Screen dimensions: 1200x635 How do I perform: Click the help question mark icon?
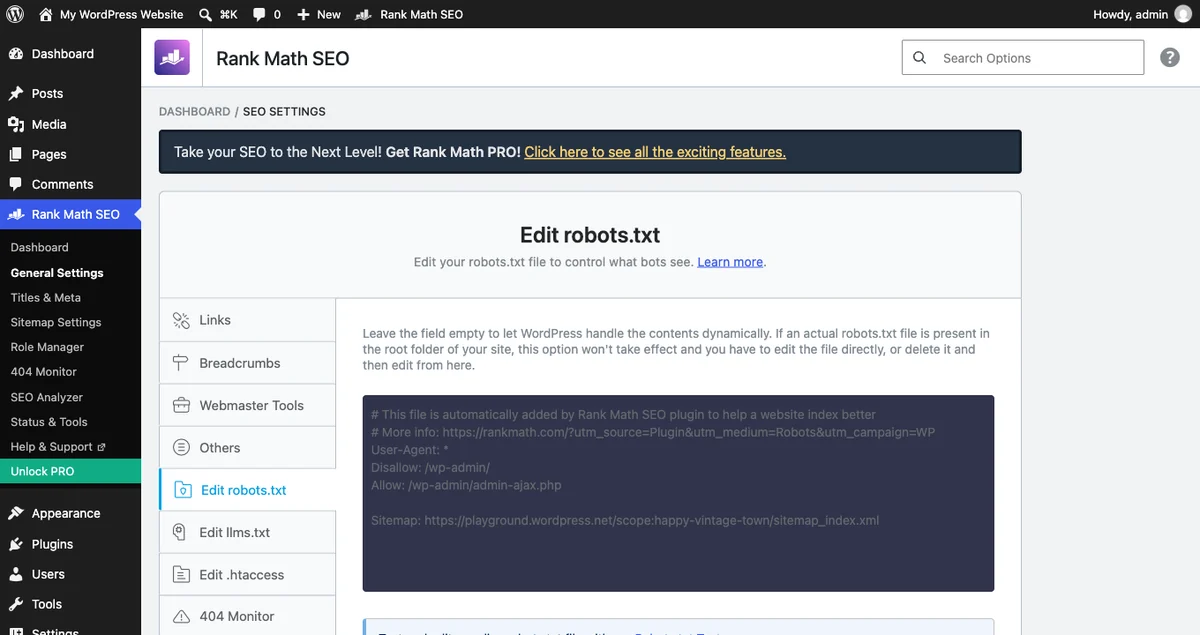click(1170, 58)
